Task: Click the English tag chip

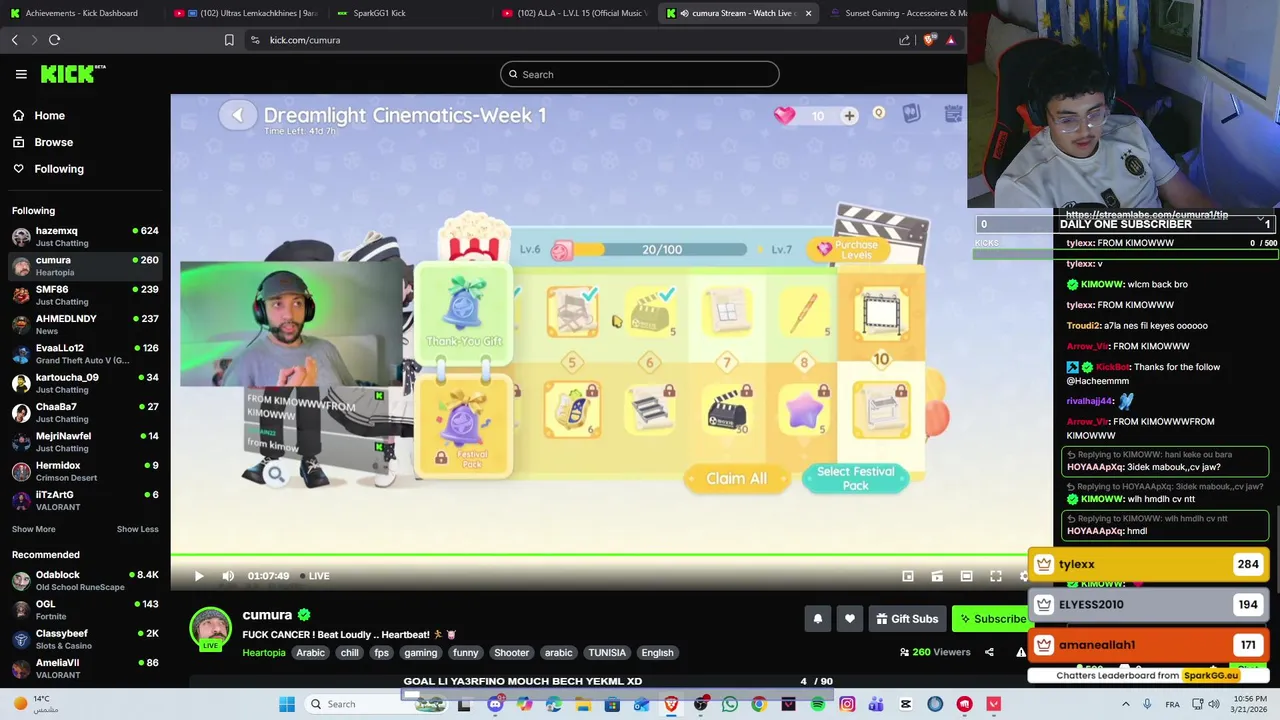Action: click(657, 653)
